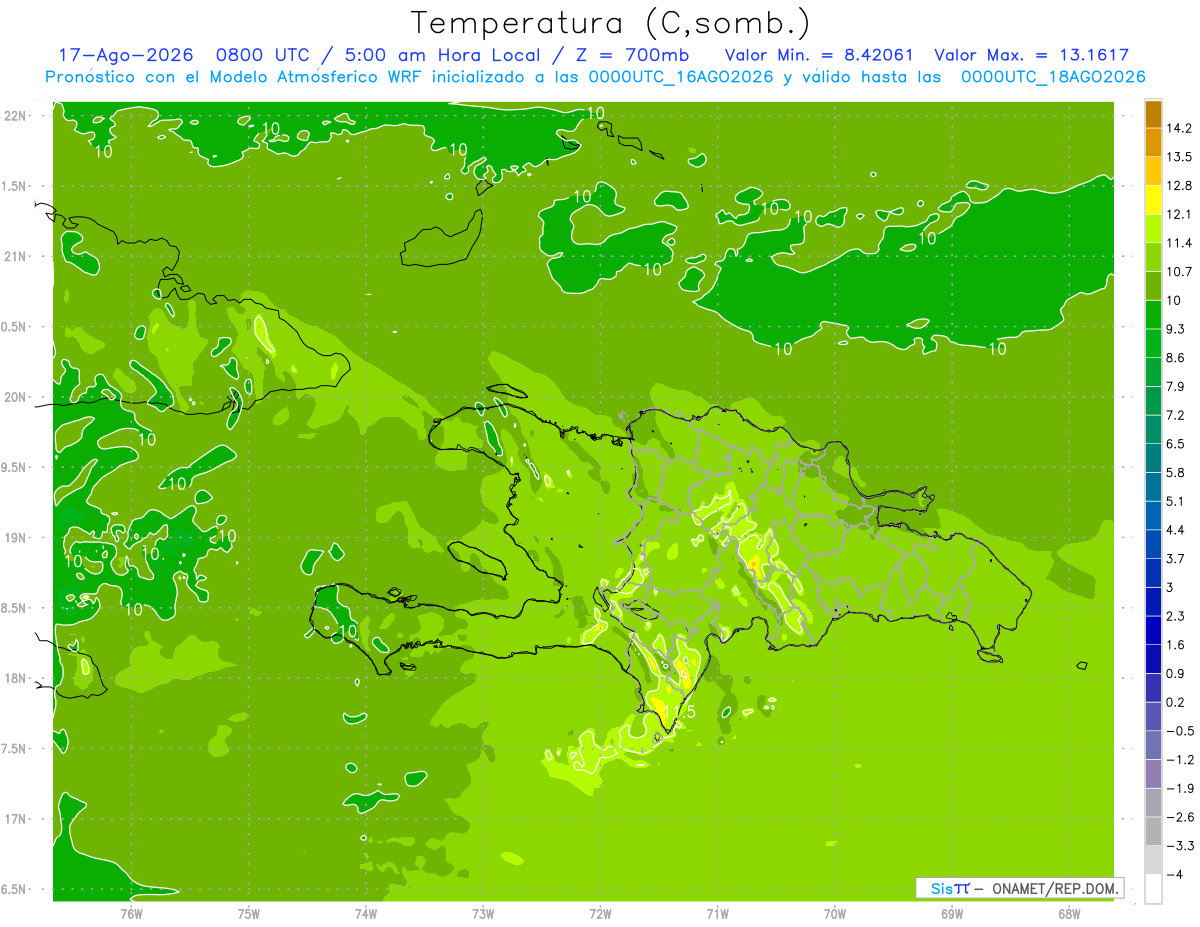Click the 11.4 colorbar legend value
1200x927 pixels.
click(1179, 243)
